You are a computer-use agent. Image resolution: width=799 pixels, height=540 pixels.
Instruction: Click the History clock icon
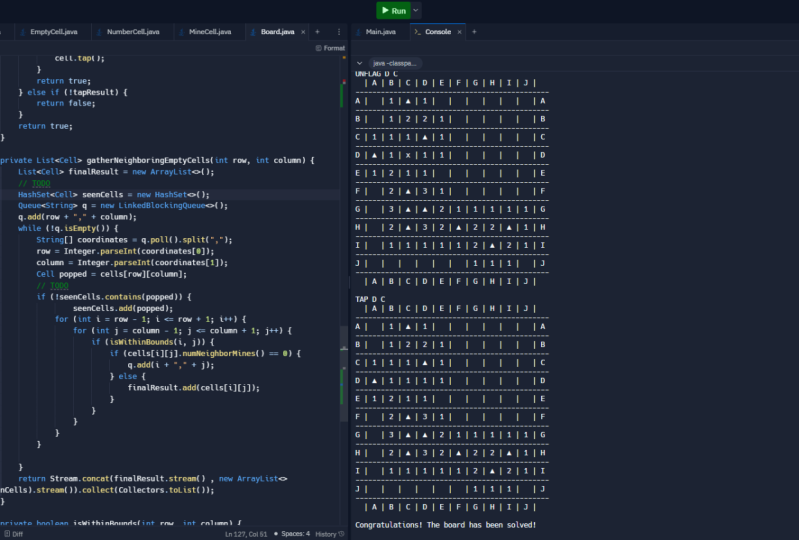(x=341, y=534)
